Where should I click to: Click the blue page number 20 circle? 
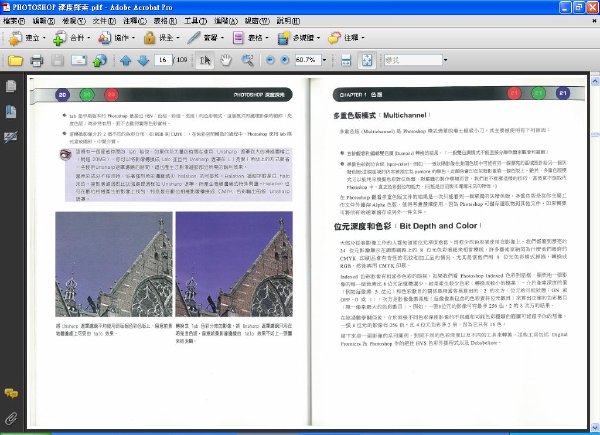pos(63,94)
